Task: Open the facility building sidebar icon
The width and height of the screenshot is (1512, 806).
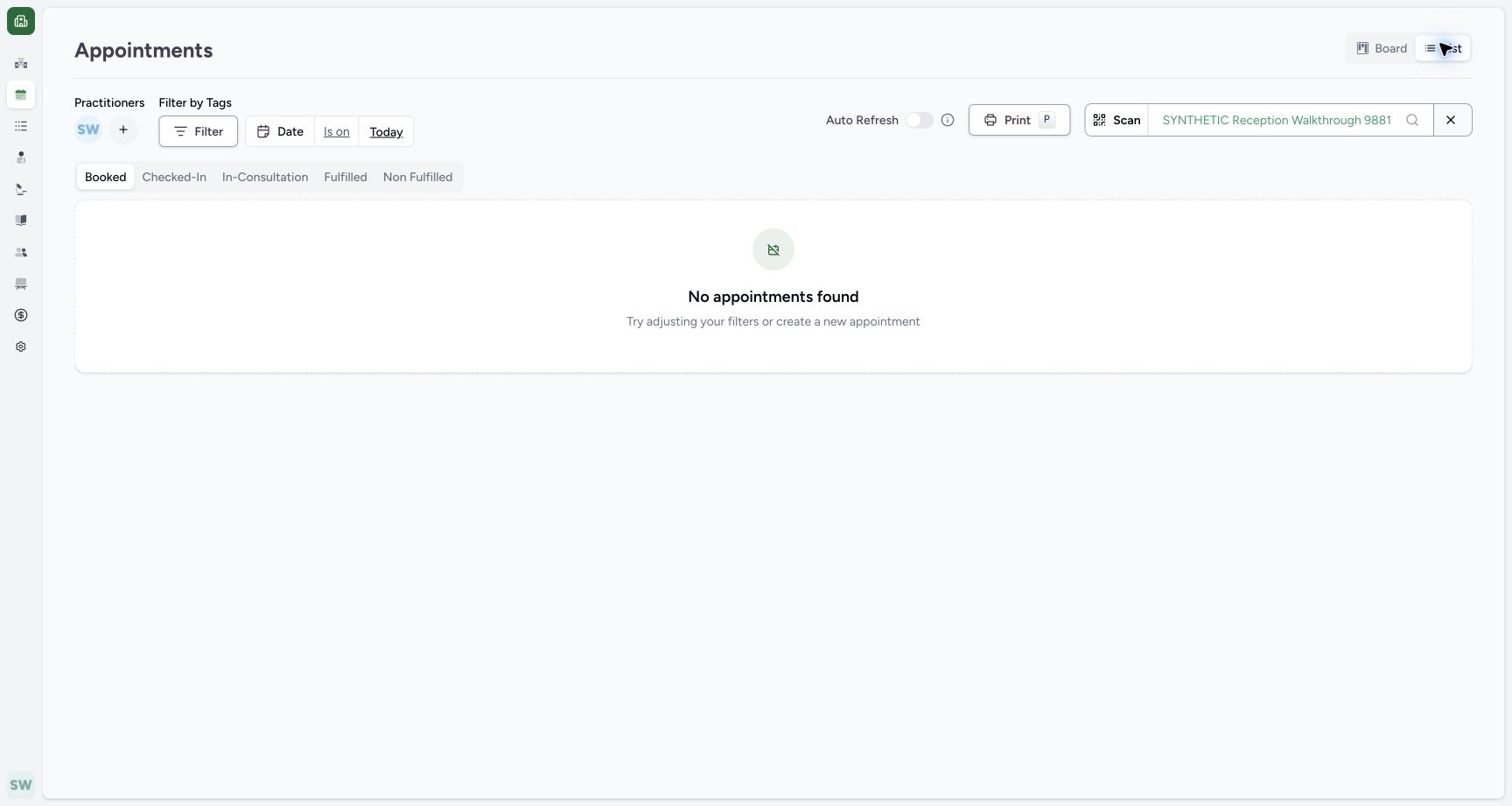Action: [x=21, y=63]
